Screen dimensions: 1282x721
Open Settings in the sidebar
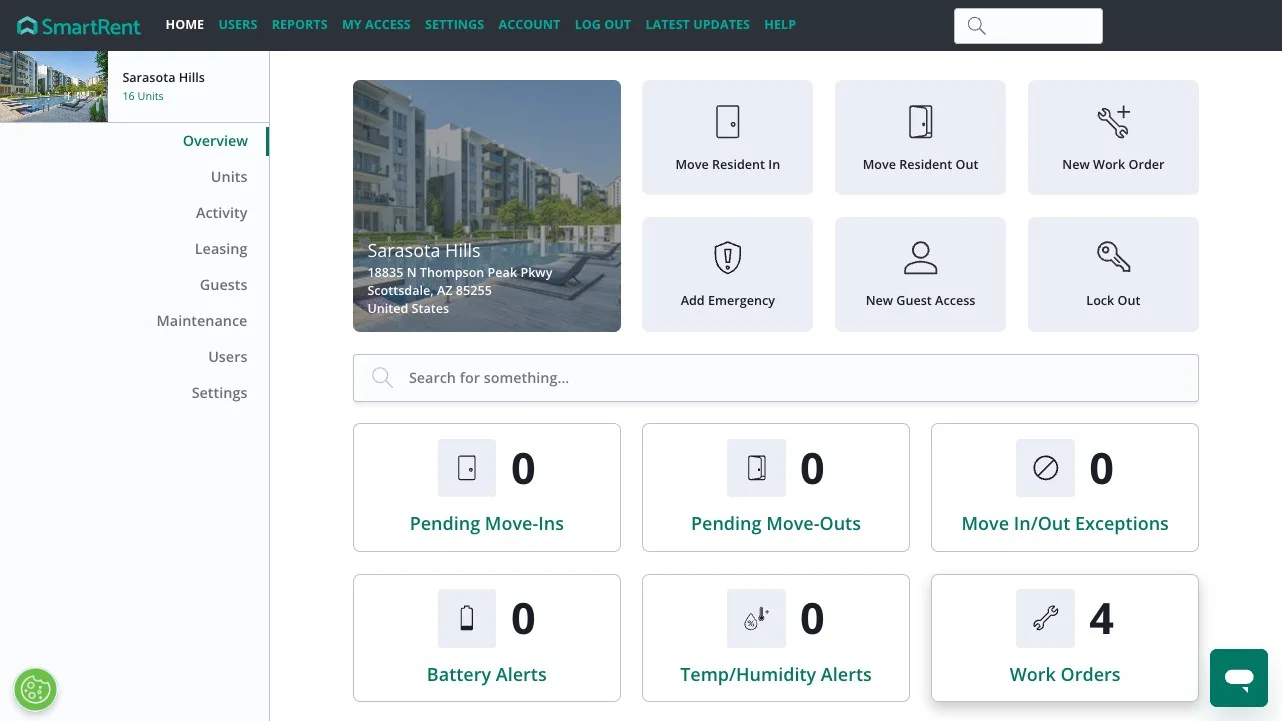220,393
